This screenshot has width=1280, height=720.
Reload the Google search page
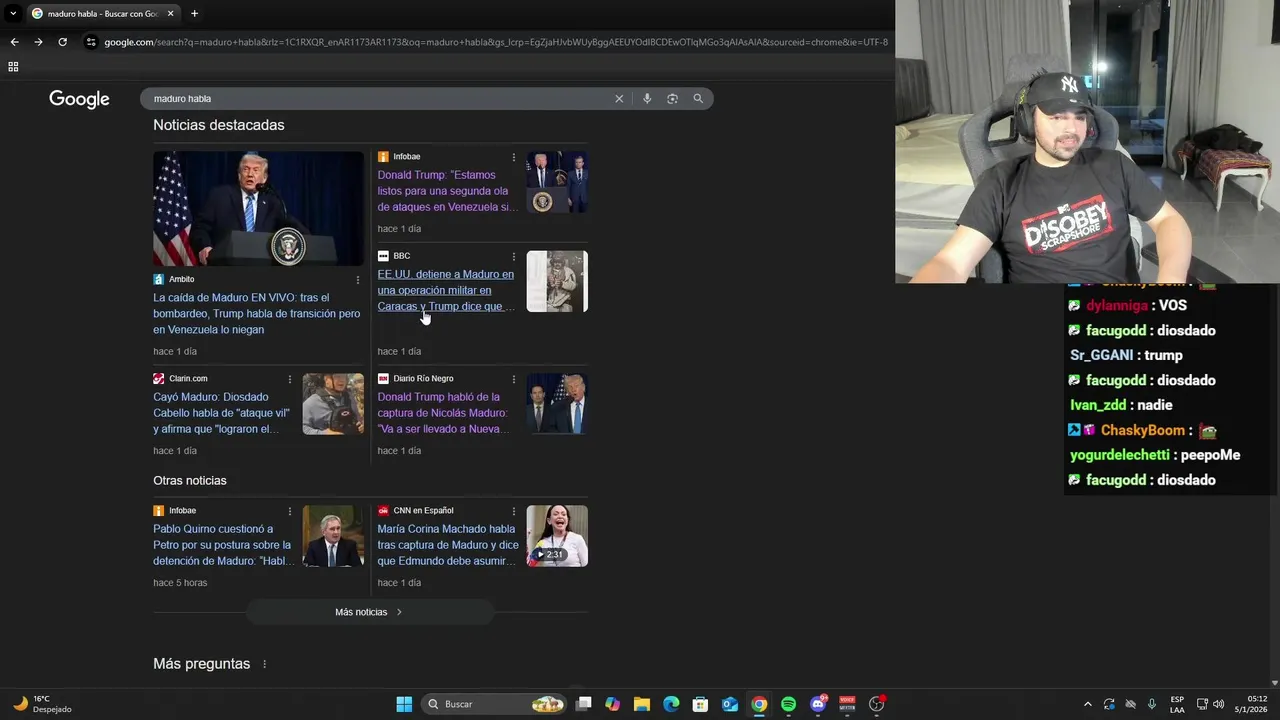[62, 42]
